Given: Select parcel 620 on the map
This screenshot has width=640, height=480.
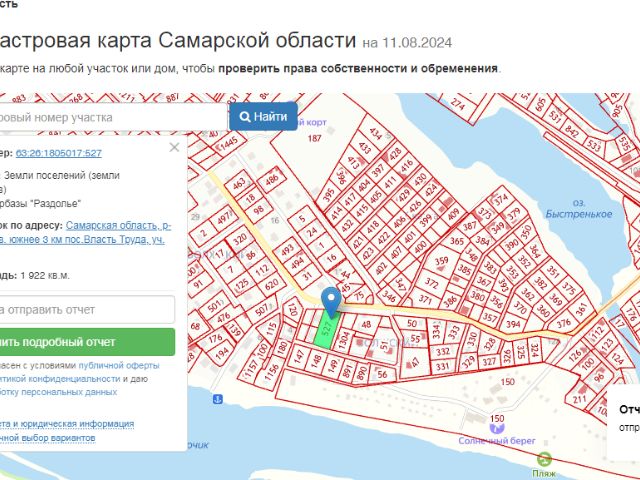Looking at the screenshot, I should (x=272, y=284).
